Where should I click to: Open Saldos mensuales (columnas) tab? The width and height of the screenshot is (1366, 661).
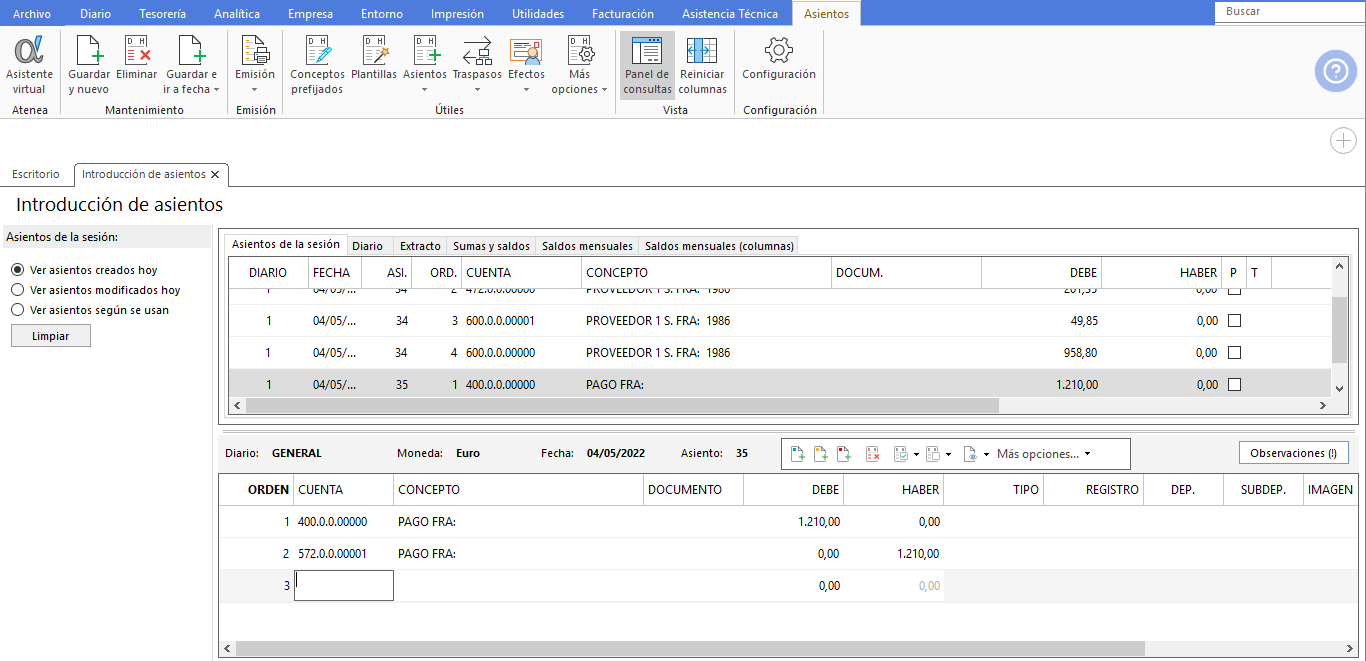[719, 246]
